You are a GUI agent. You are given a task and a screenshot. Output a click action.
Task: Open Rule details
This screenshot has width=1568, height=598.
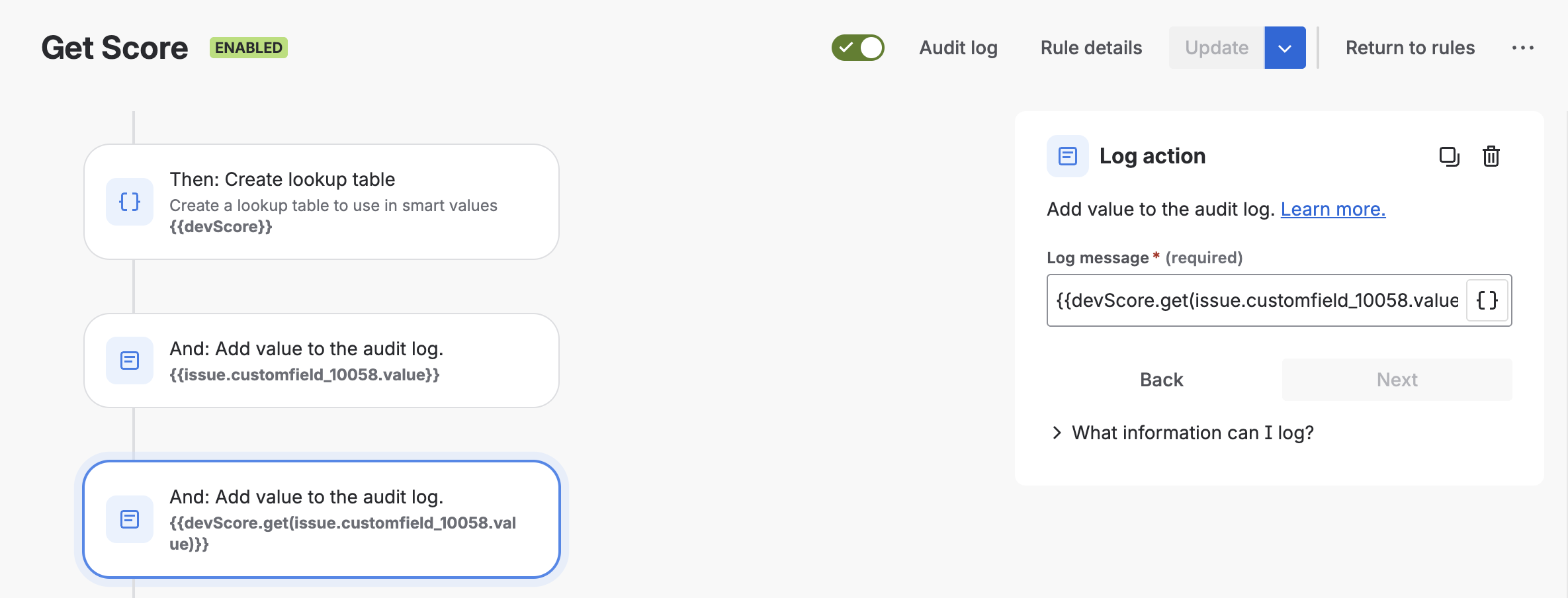point(1091,48)
